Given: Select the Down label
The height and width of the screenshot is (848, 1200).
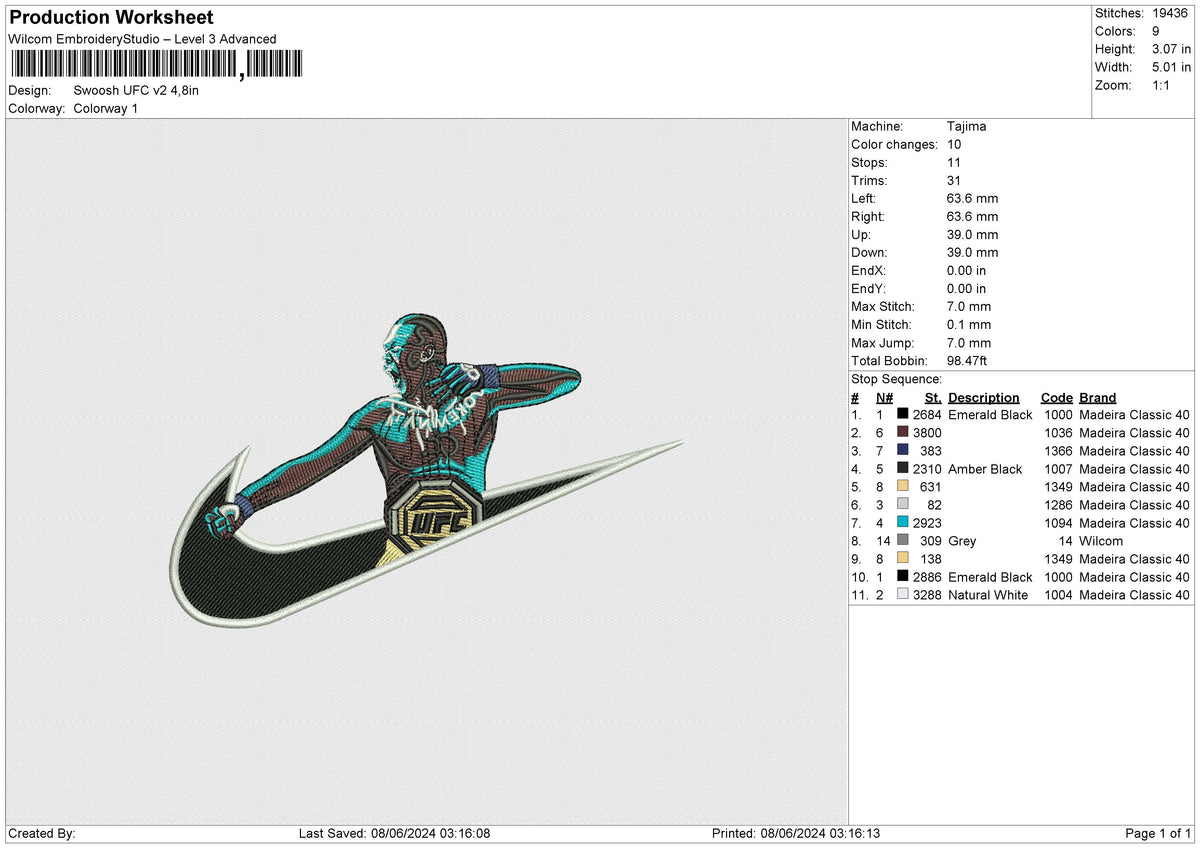Looking at the screenshot, I should 869,253.
